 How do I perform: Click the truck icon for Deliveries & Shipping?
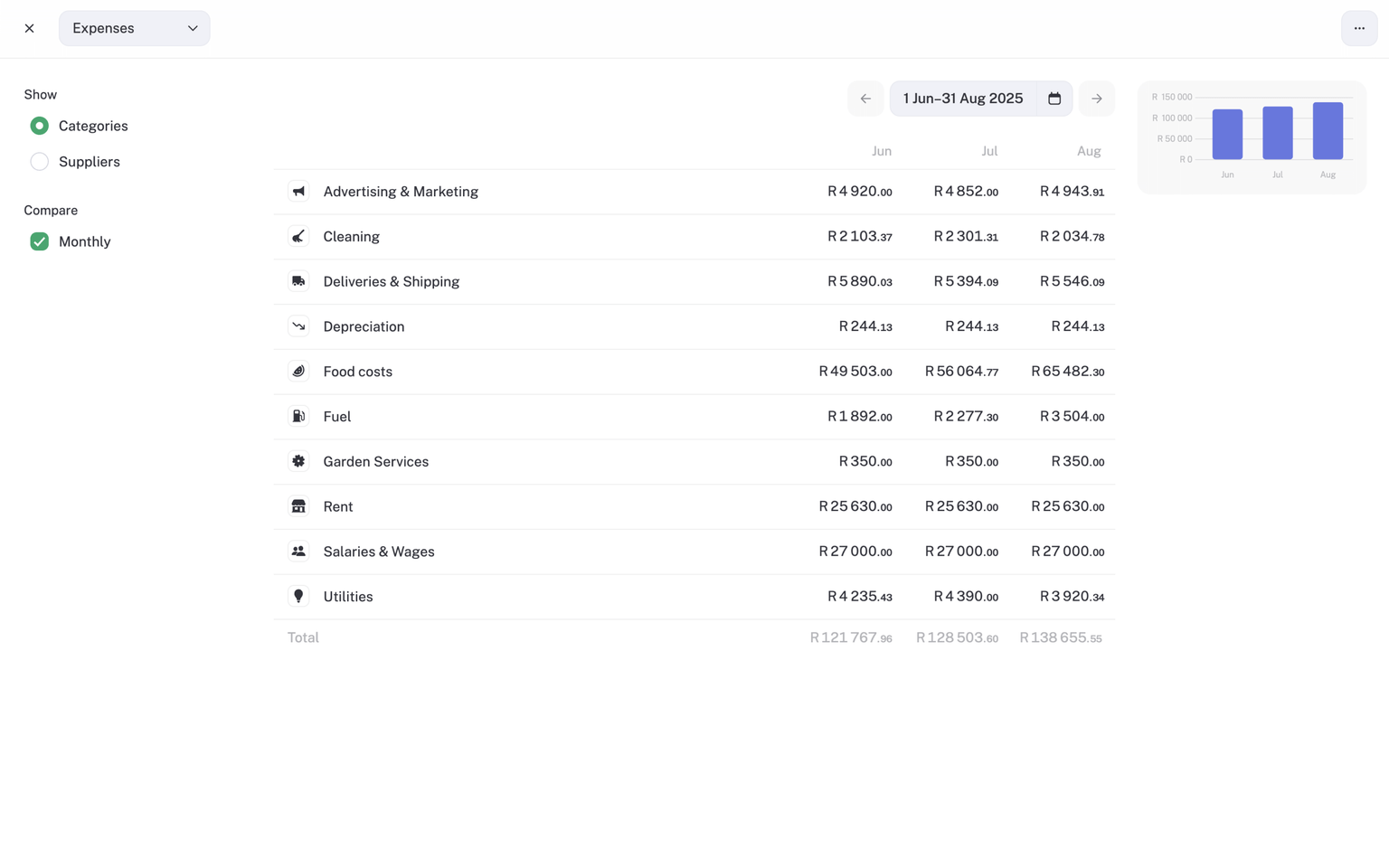(x=298, y=281)
